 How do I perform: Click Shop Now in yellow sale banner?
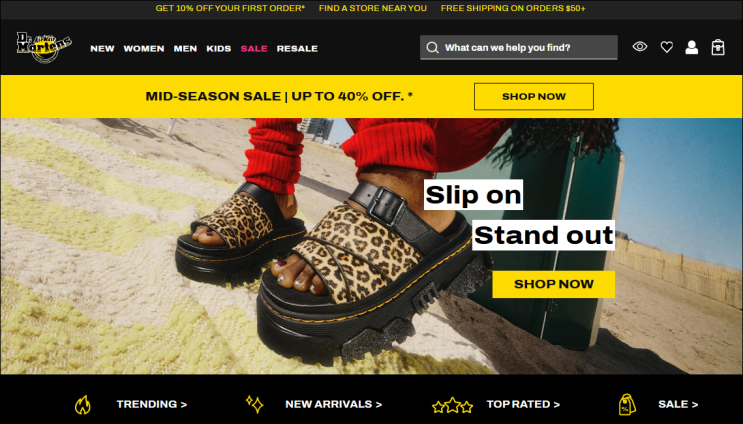click(x=534, y=96)
